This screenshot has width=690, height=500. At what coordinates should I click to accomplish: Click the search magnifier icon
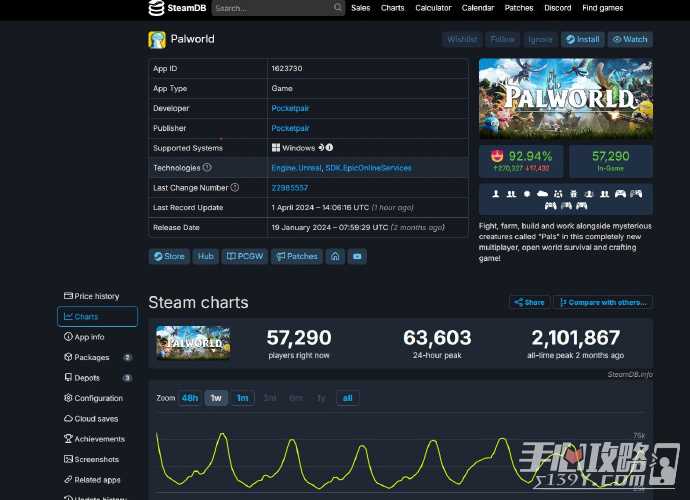338,7
